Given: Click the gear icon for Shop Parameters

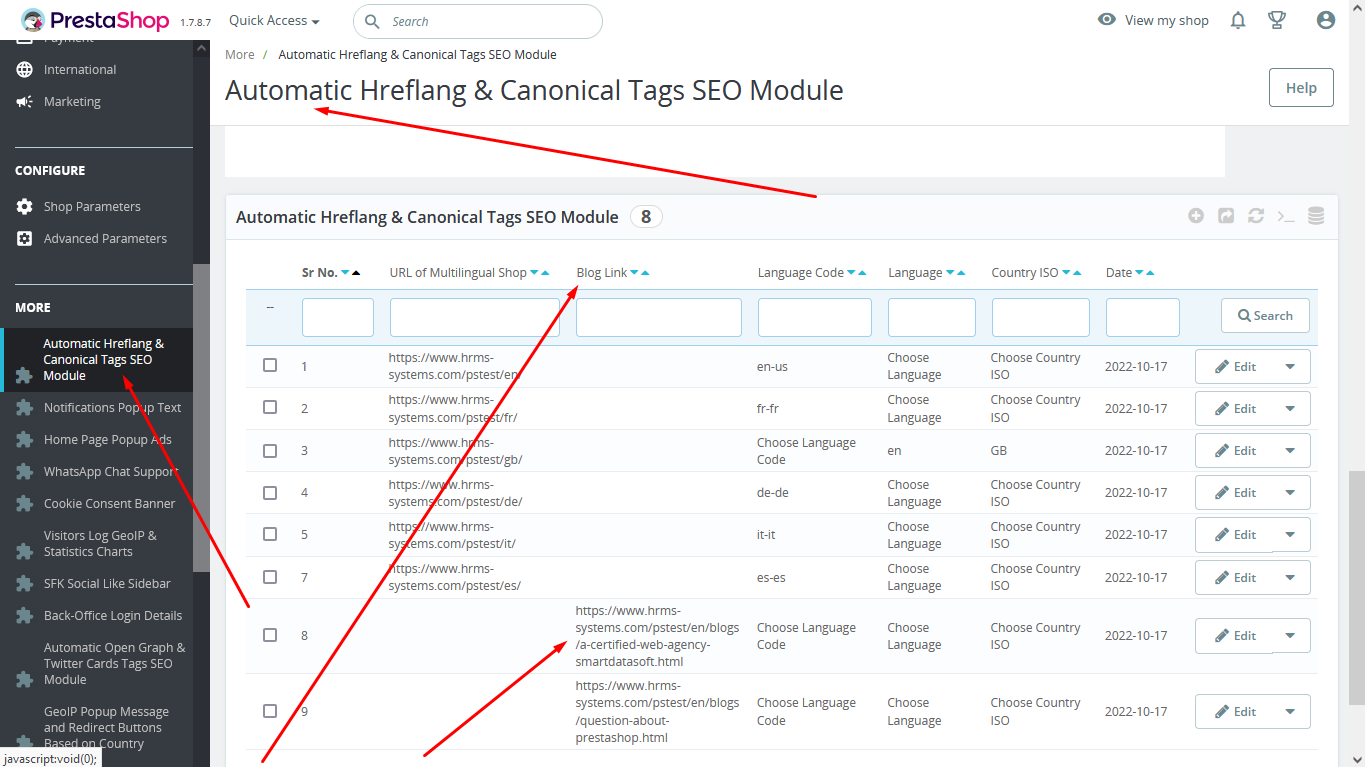Looking at the screenshot, I should click(24, 207).
